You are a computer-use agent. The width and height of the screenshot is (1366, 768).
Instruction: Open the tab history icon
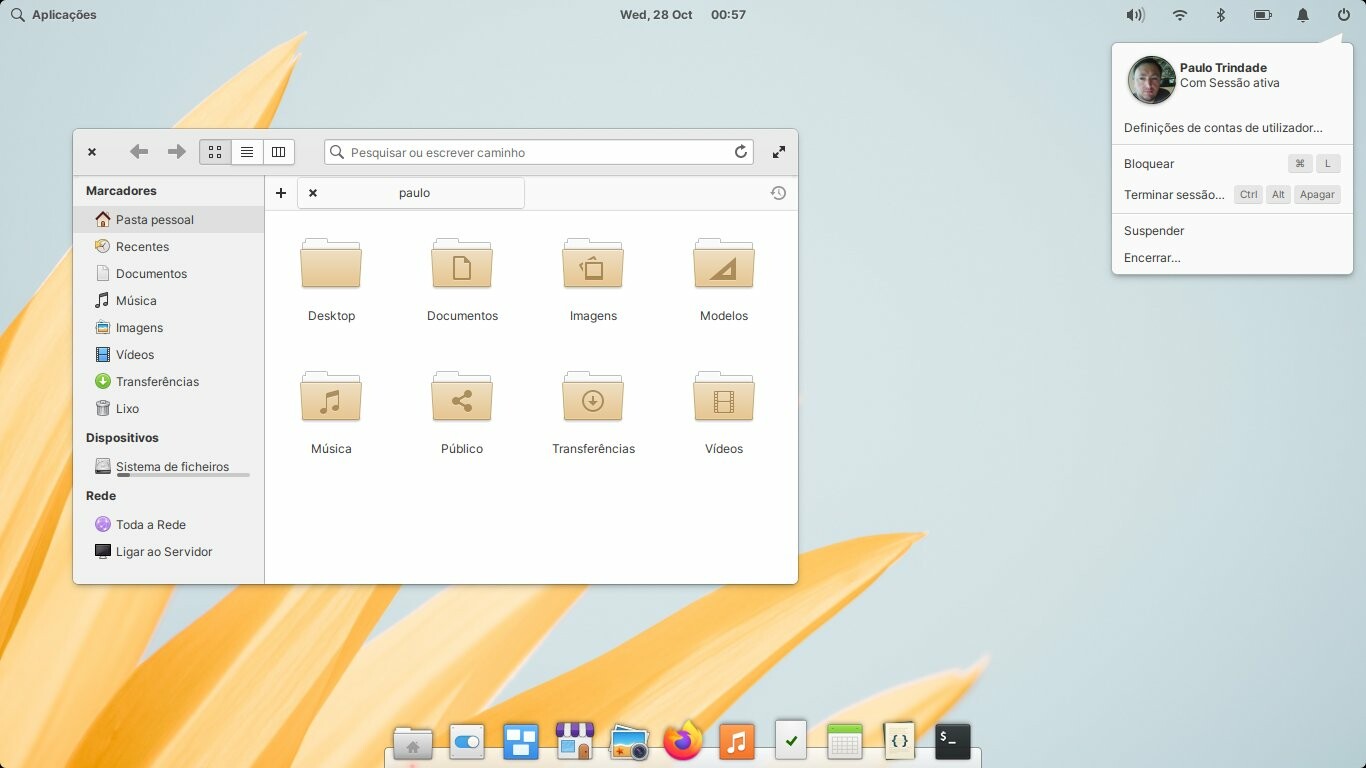[778, 193]
